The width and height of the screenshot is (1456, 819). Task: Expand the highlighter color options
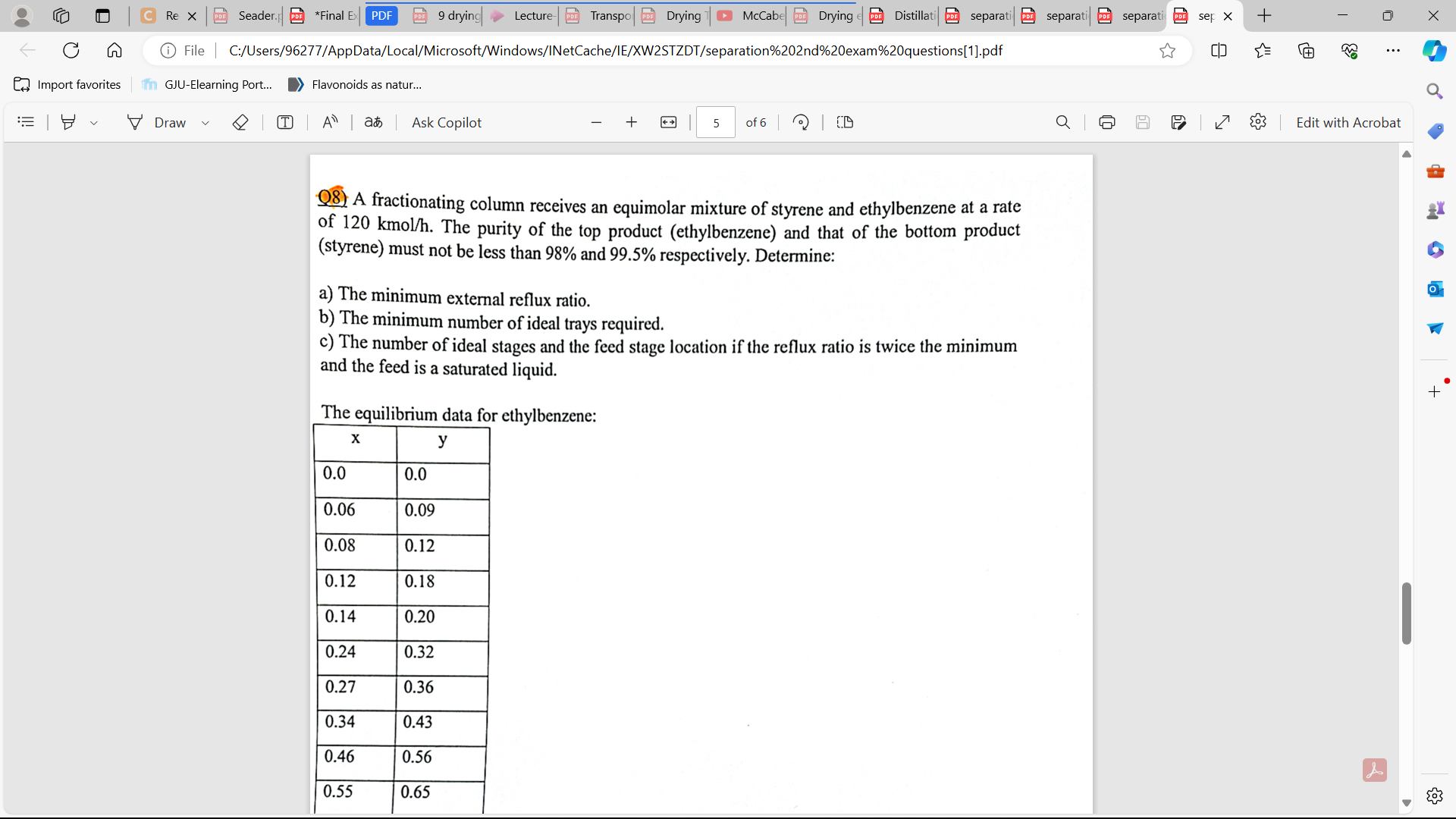point(93,122)
